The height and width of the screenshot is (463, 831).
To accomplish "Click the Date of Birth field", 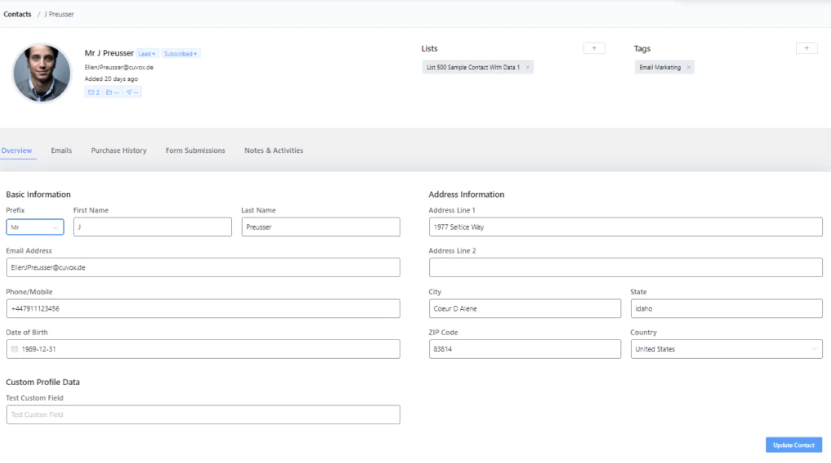I will tap(203, 349).
